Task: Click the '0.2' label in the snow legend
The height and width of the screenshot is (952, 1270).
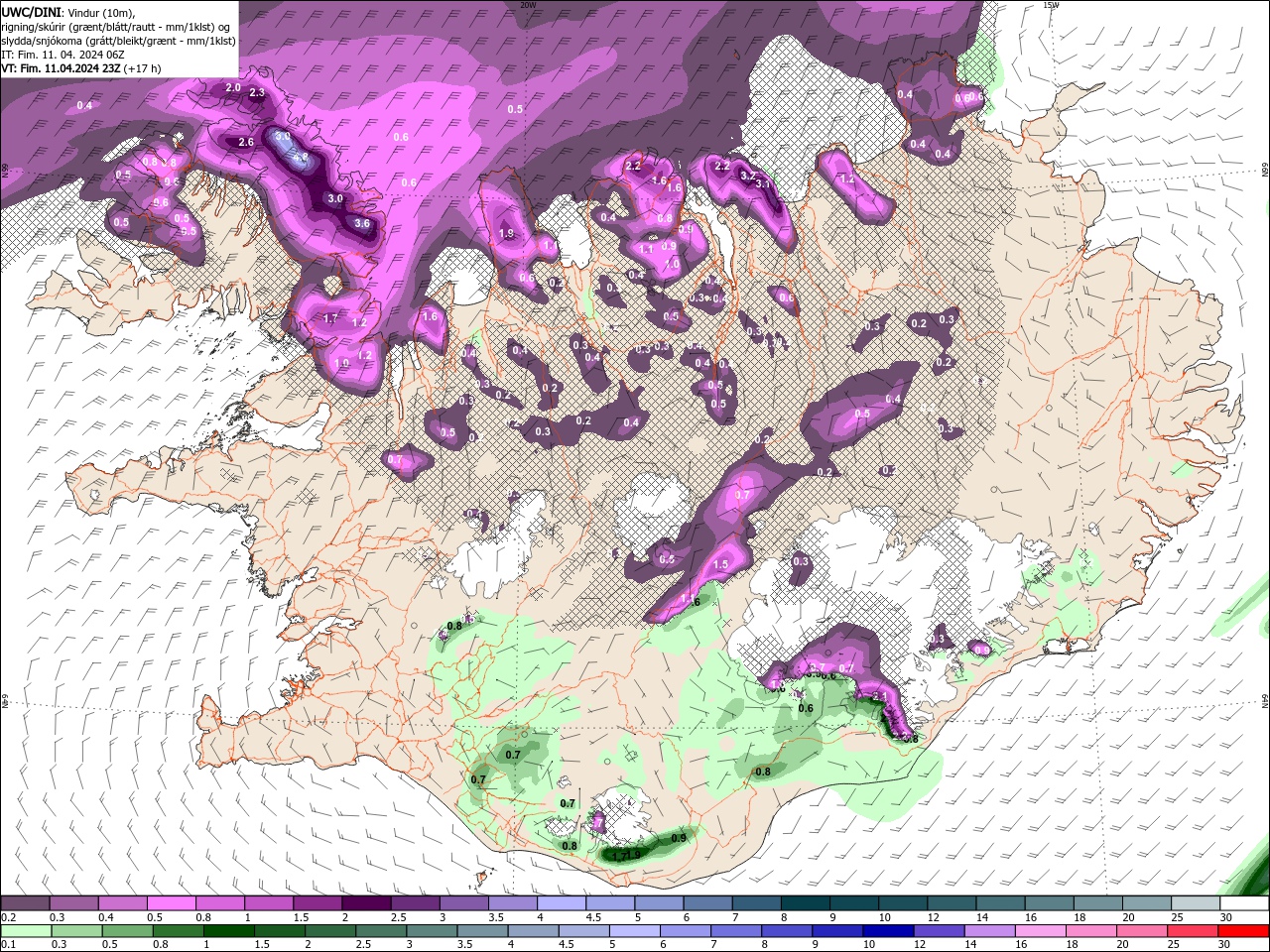Action: click(x=8, y=917)
